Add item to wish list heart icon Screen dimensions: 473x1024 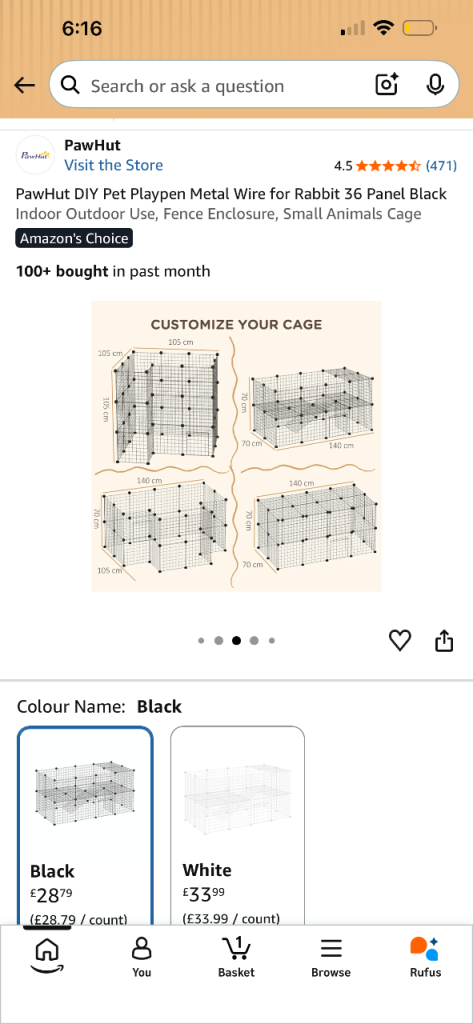click(x=400, y=641)
